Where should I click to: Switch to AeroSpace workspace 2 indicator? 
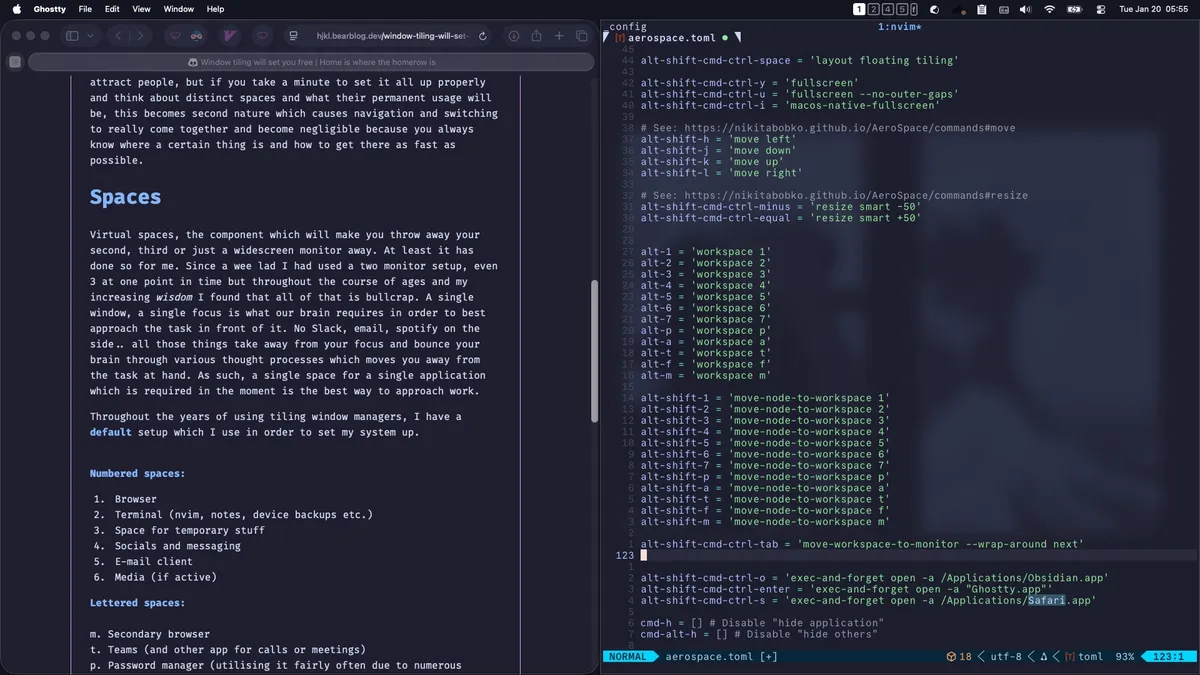(873, 9)
